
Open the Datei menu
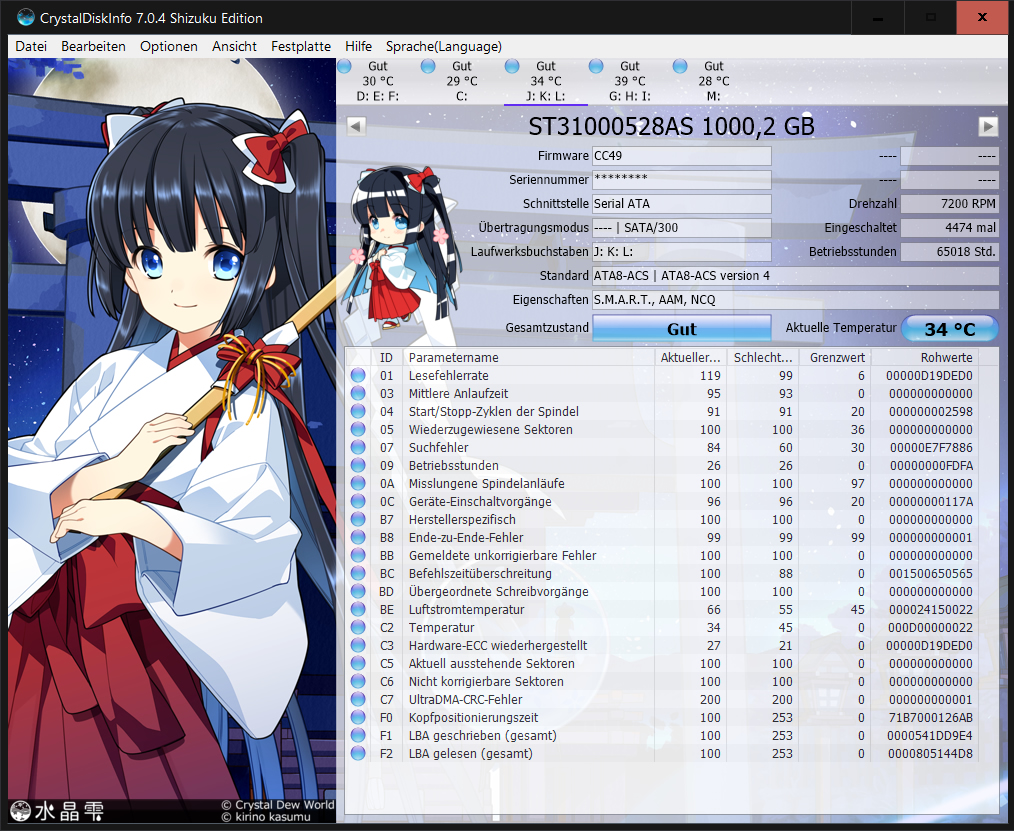tap(31, 46)
